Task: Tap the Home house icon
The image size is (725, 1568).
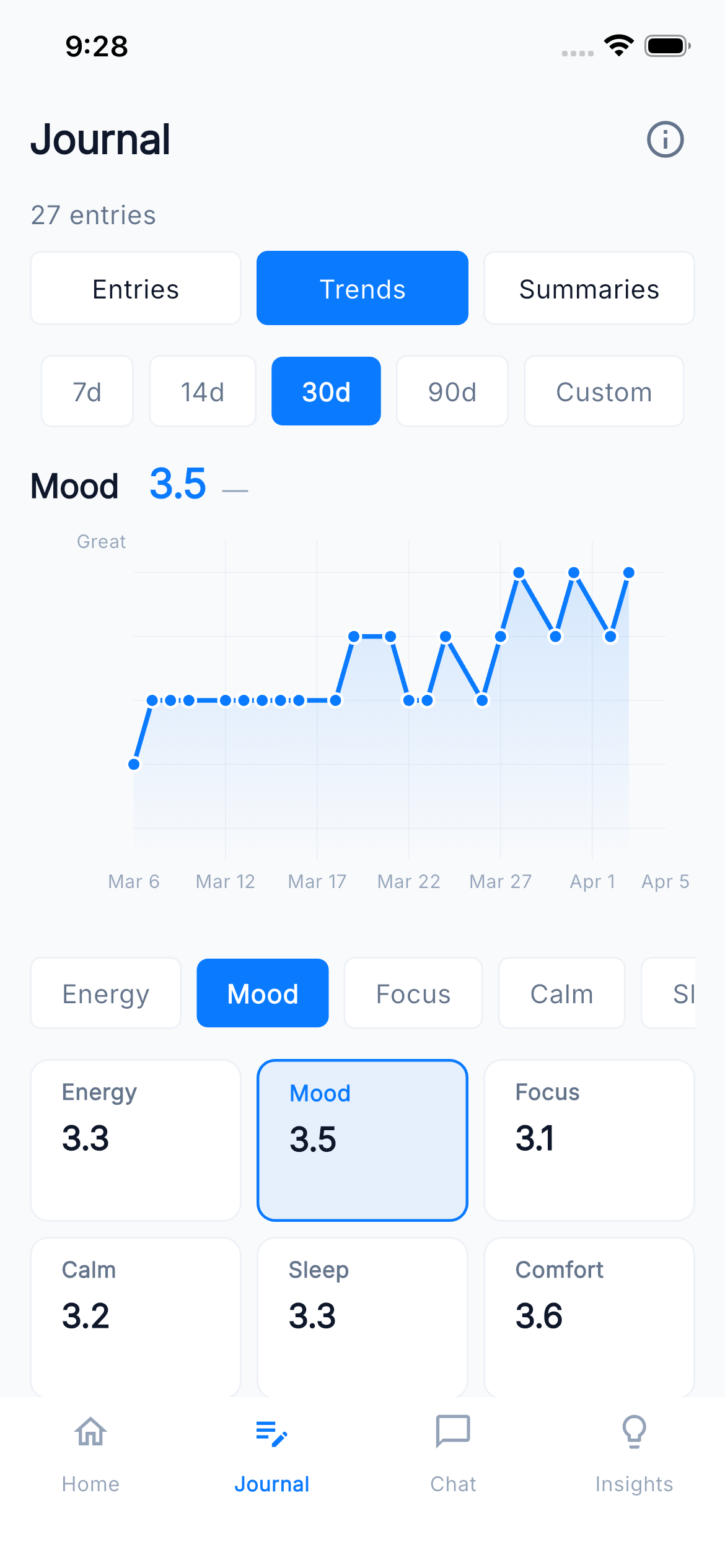Action: click(x=90, y=1432)
